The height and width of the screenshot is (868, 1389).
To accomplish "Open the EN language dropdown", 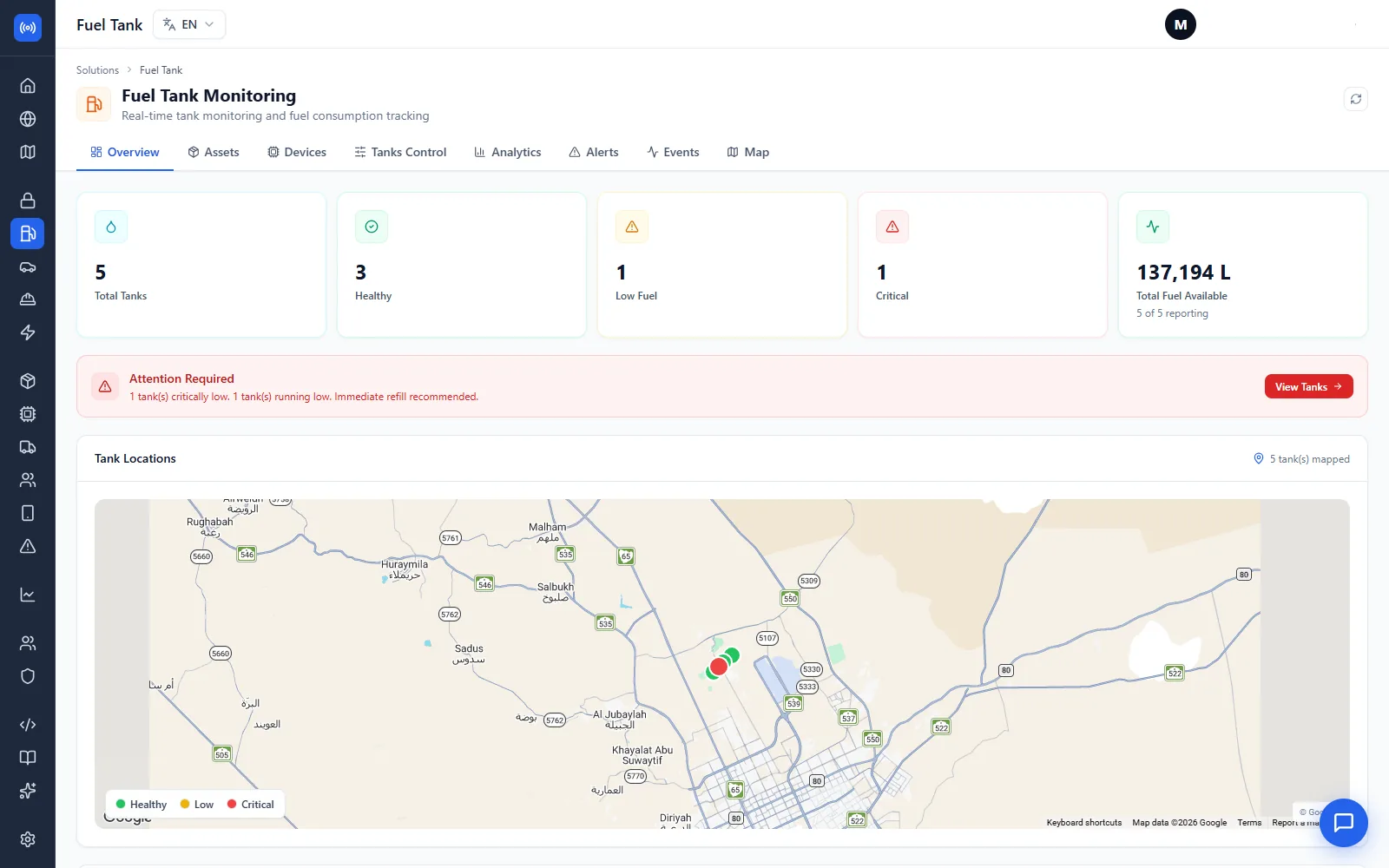I will pos(189,24).
